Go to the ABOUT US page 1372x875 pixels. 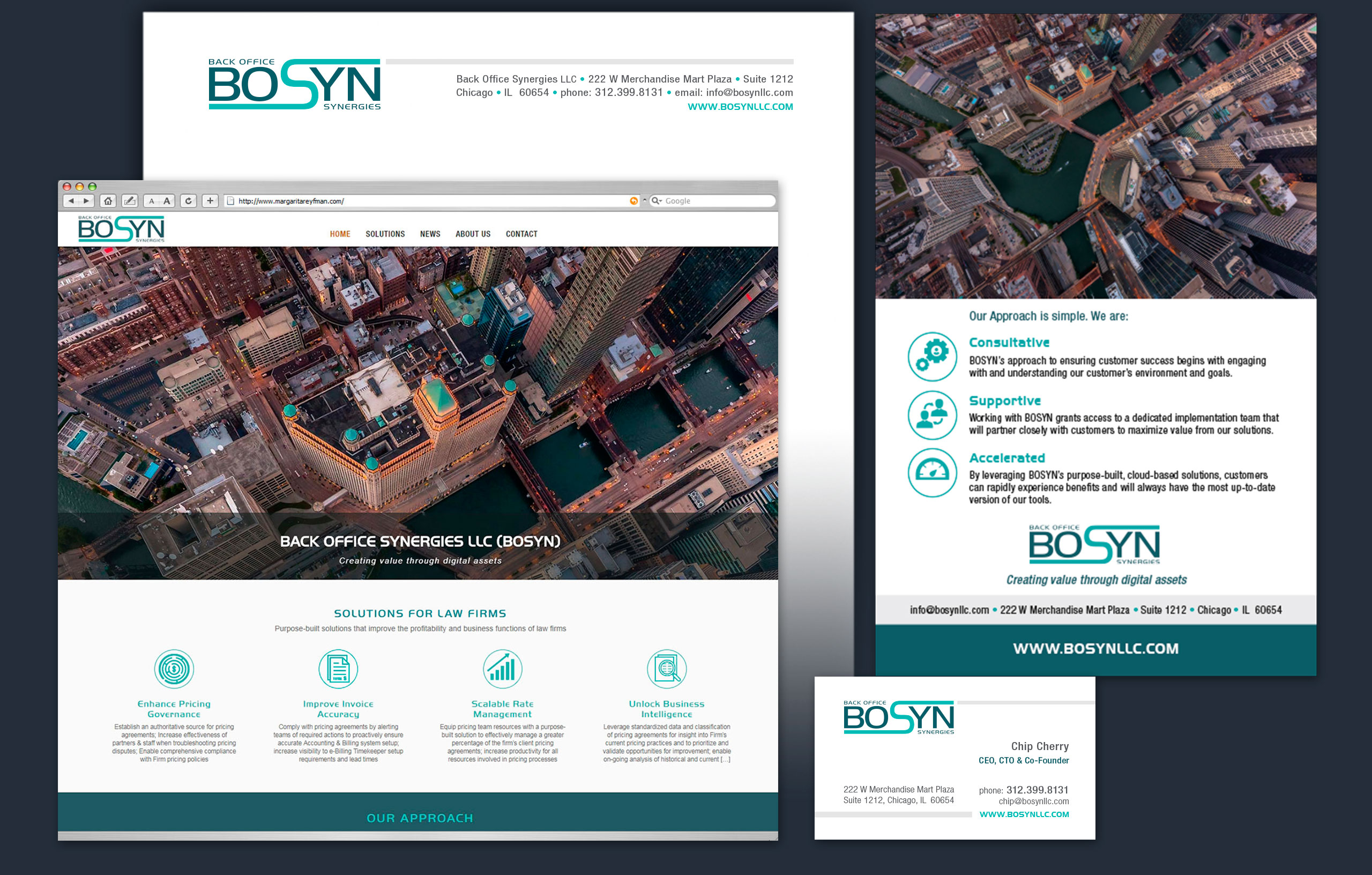pyautogui.click(x=473, y=234)
